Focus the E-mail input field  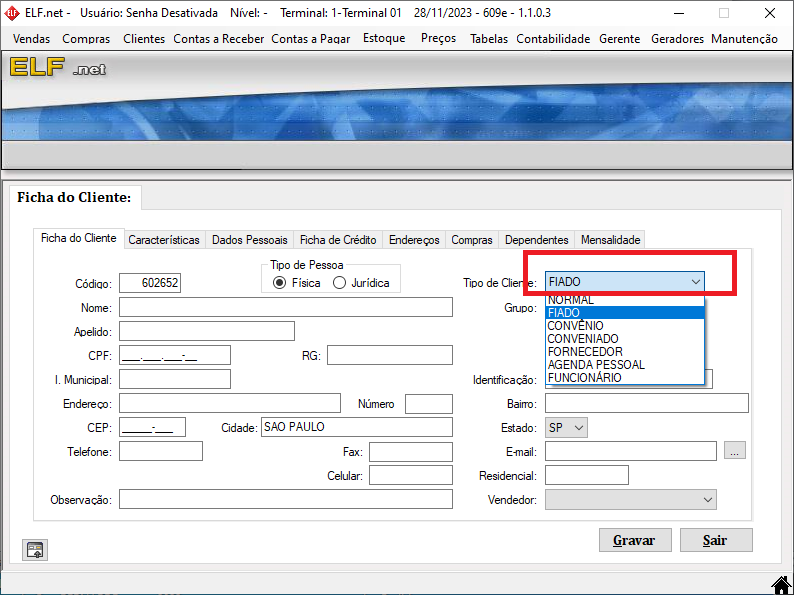click(x=631, y=451)
